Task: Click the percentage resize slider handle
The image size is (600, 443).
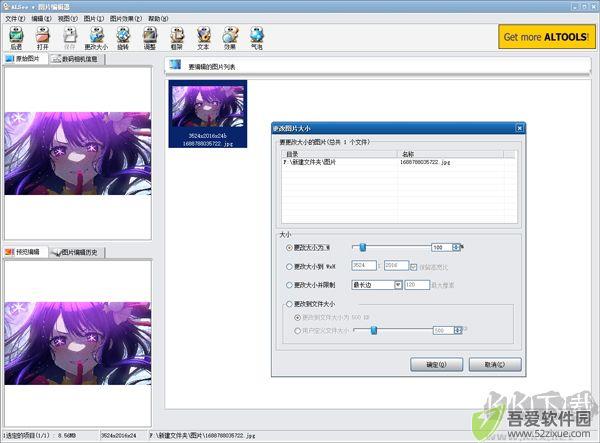Action: point(362,248)
